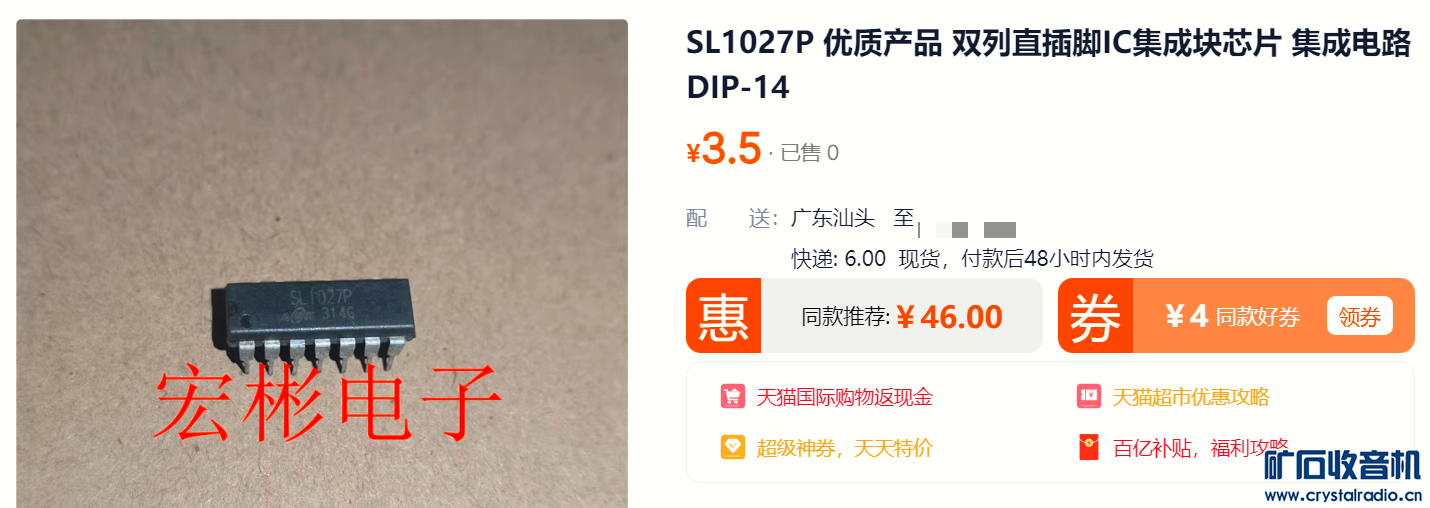Open the 超级神券，天天特价 link
The width and height of the screenshot is (1430, 508).
pyautogui.click(x=844, y=448)
